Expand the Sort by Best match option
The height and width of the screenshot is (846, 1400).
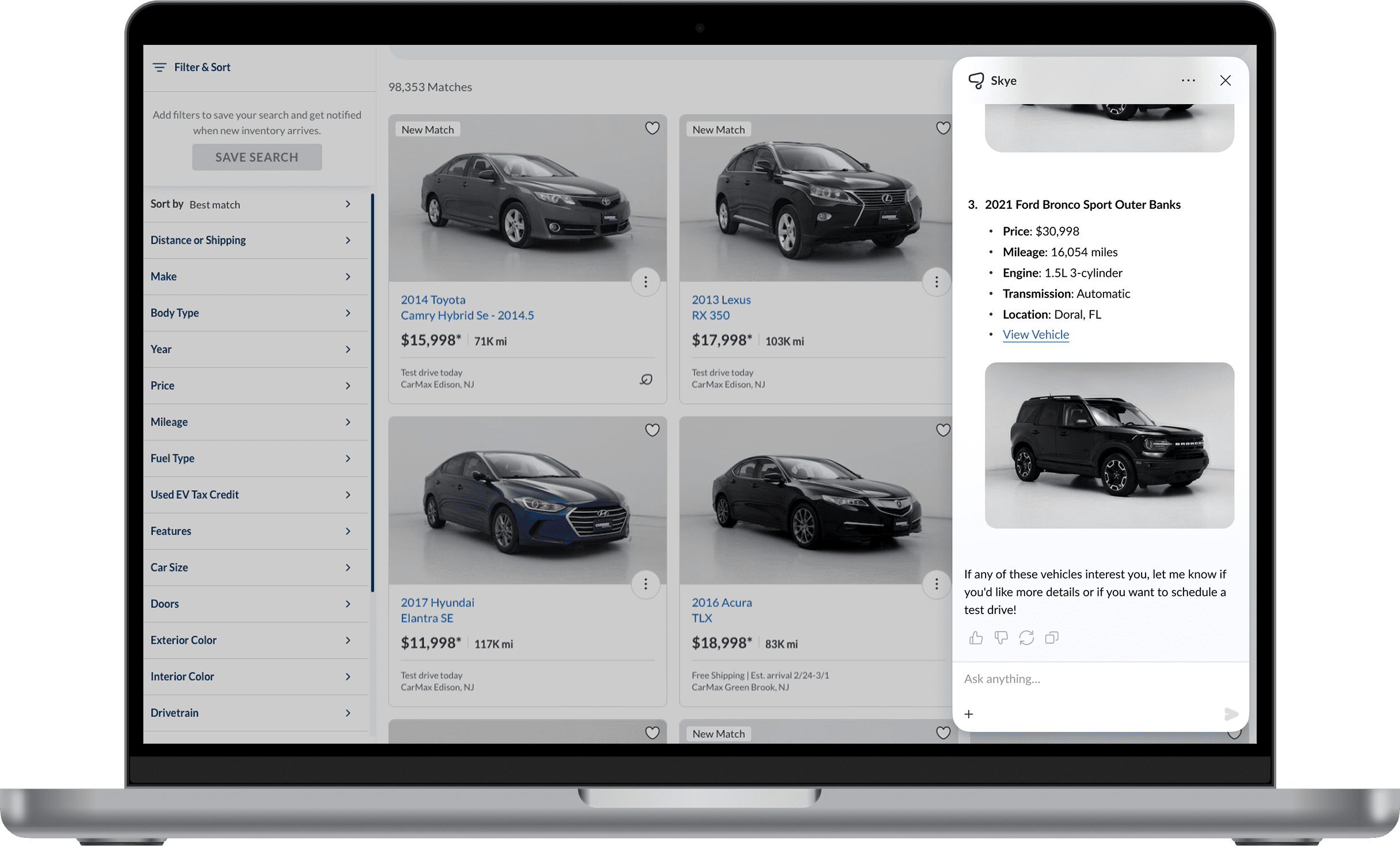pos(256,204)
